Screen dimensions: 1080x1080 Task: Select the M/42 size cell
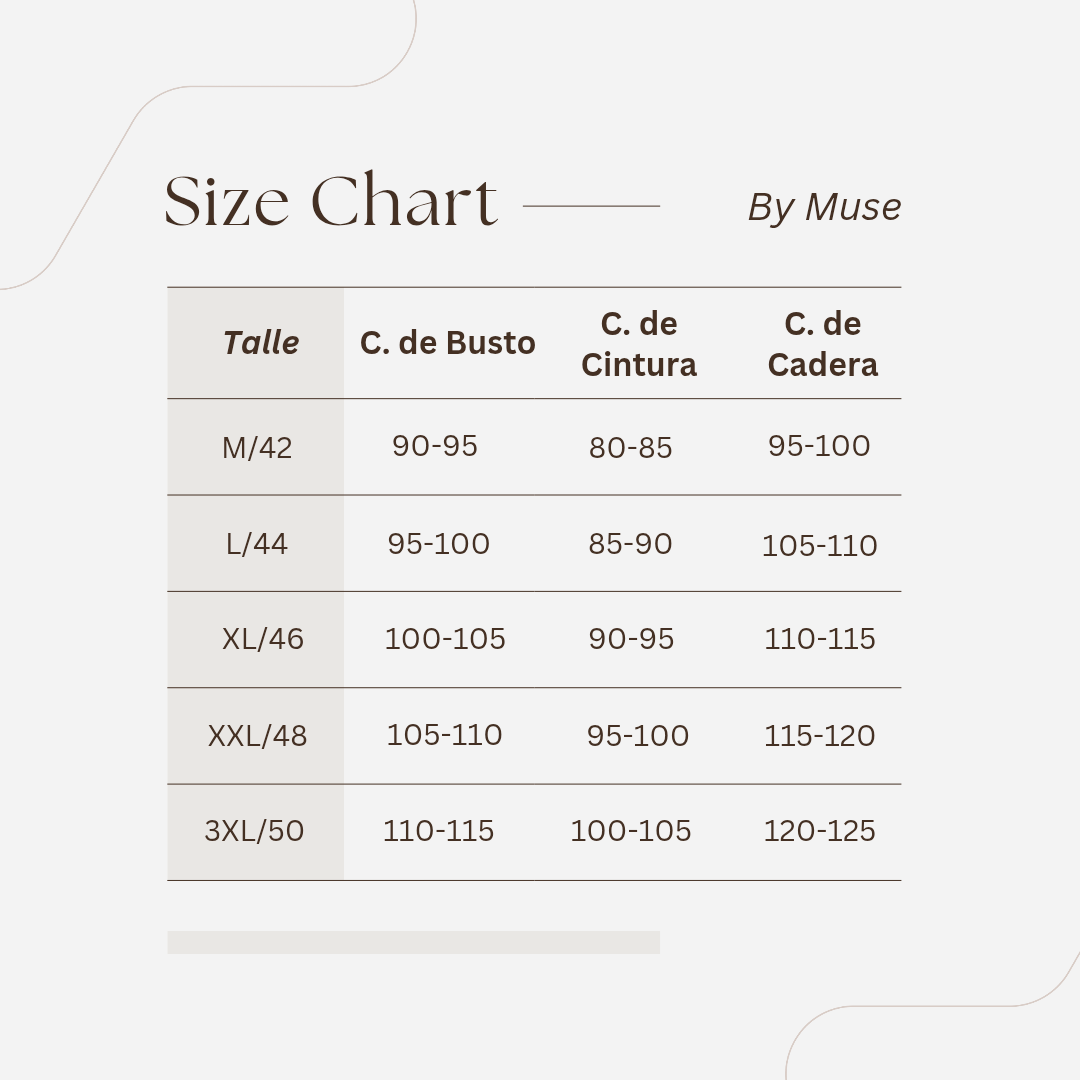[x=257, y=447]
